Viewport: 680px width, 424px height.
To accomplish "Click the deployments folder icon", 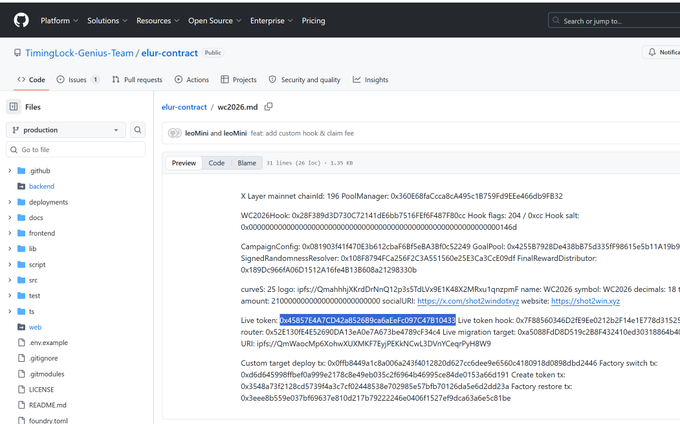I will [21, 202].
